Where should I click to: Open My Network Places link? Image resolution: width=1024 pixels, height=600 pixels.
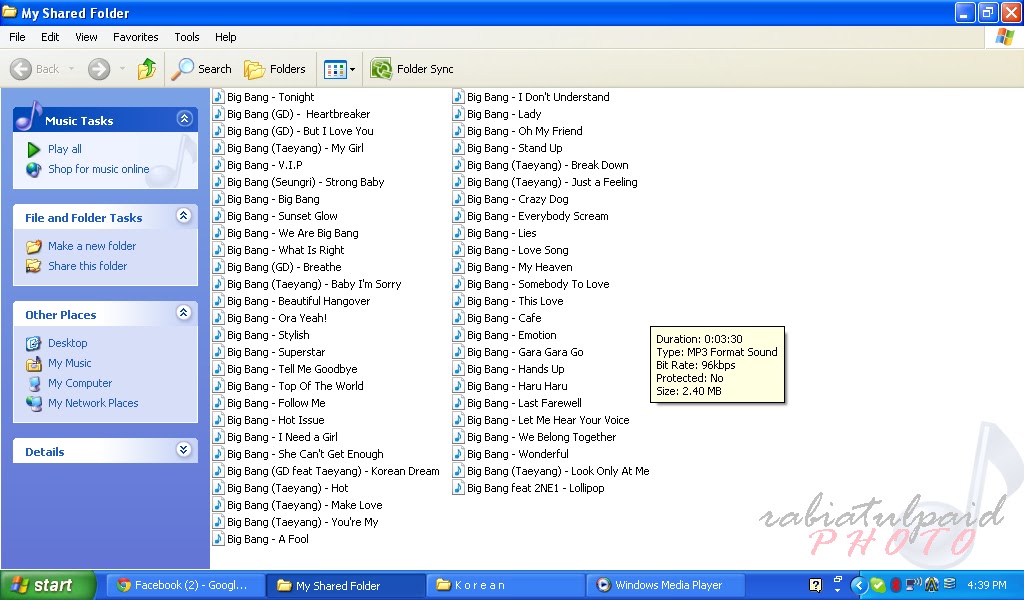point(93,403)
